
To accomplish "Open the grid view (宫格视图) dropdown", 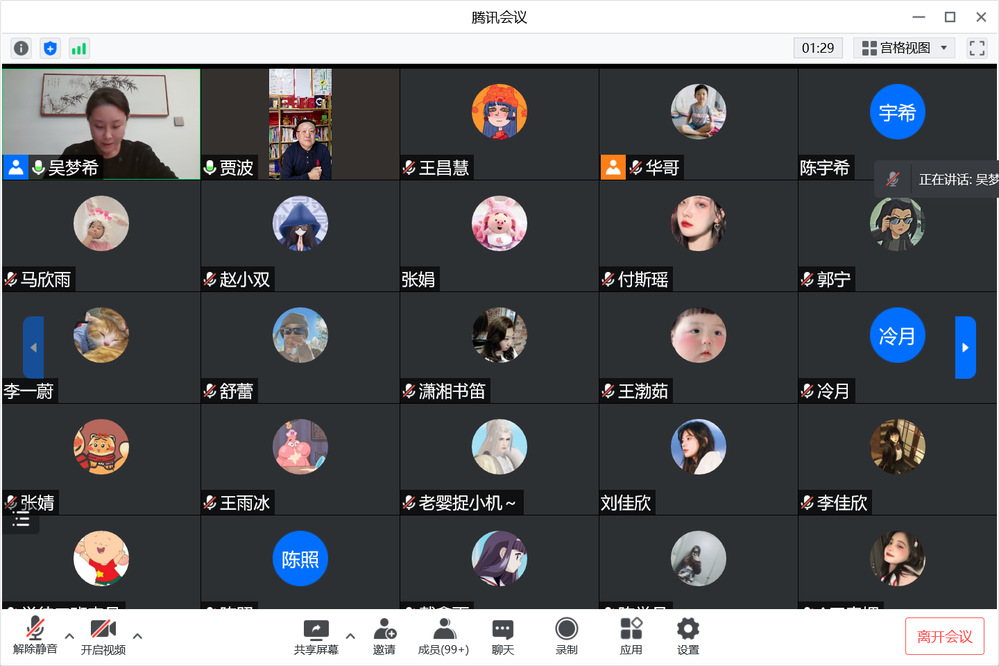I will coord(904,48).
